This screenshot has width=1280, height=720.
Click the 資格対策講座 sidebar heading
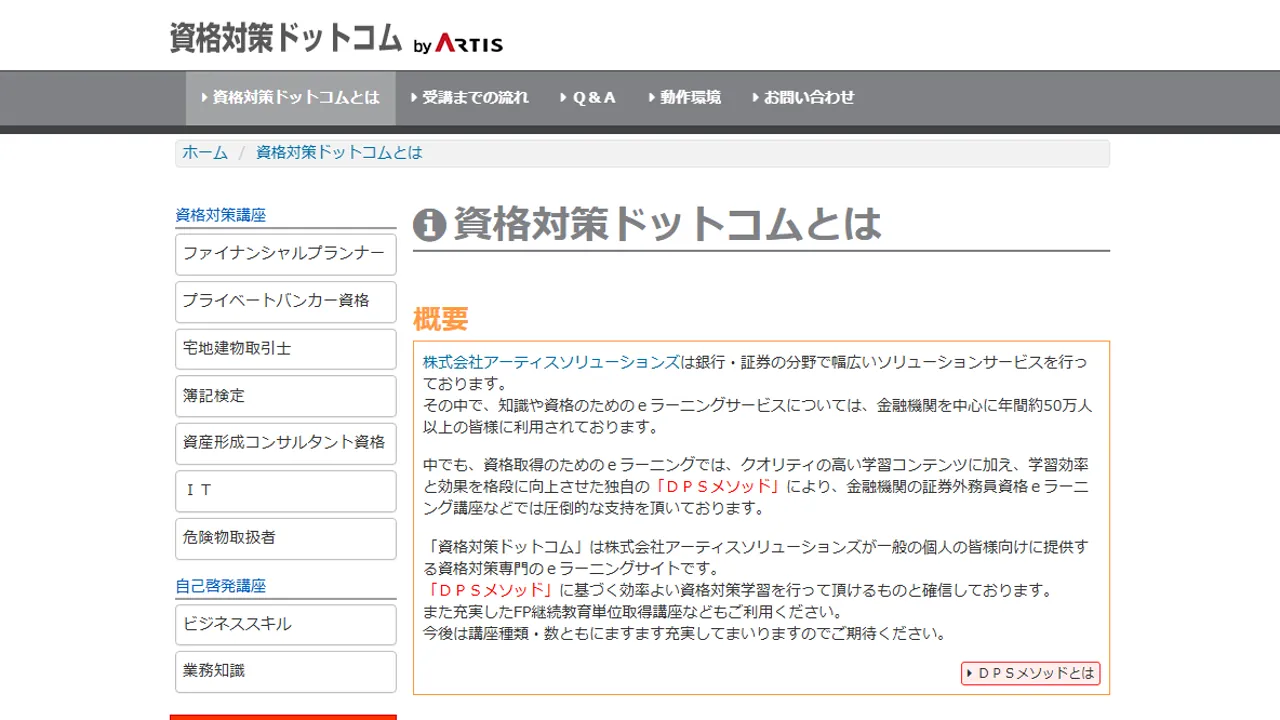point(221,215)
